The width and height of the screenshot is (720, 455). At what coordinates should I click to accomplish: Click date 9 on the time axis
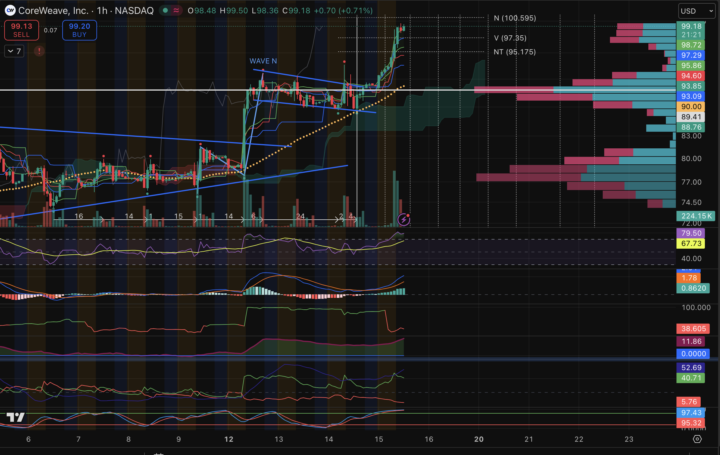click(178, 439)
